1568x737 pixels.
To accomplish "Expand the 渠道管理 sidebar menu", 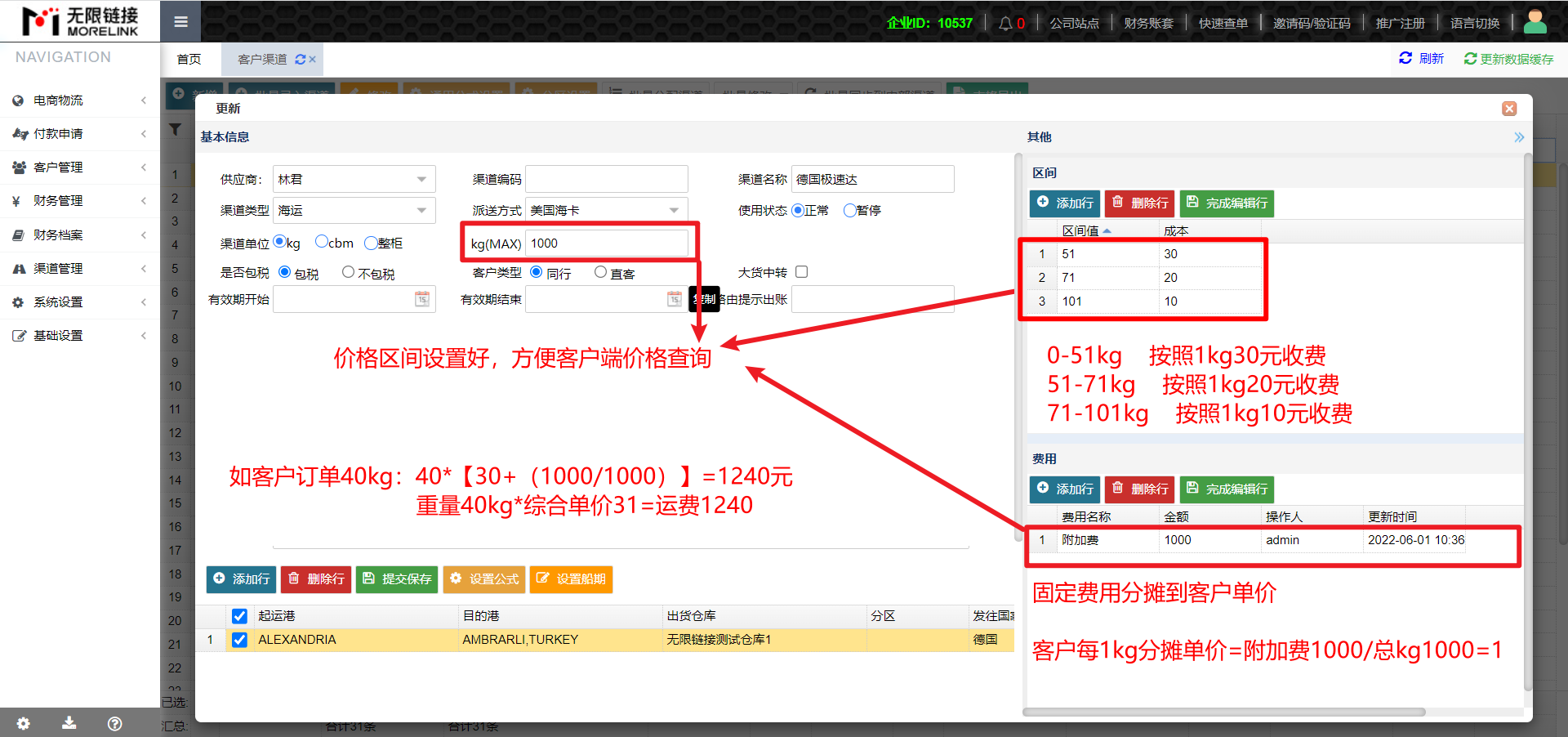I will coord(79,269).
